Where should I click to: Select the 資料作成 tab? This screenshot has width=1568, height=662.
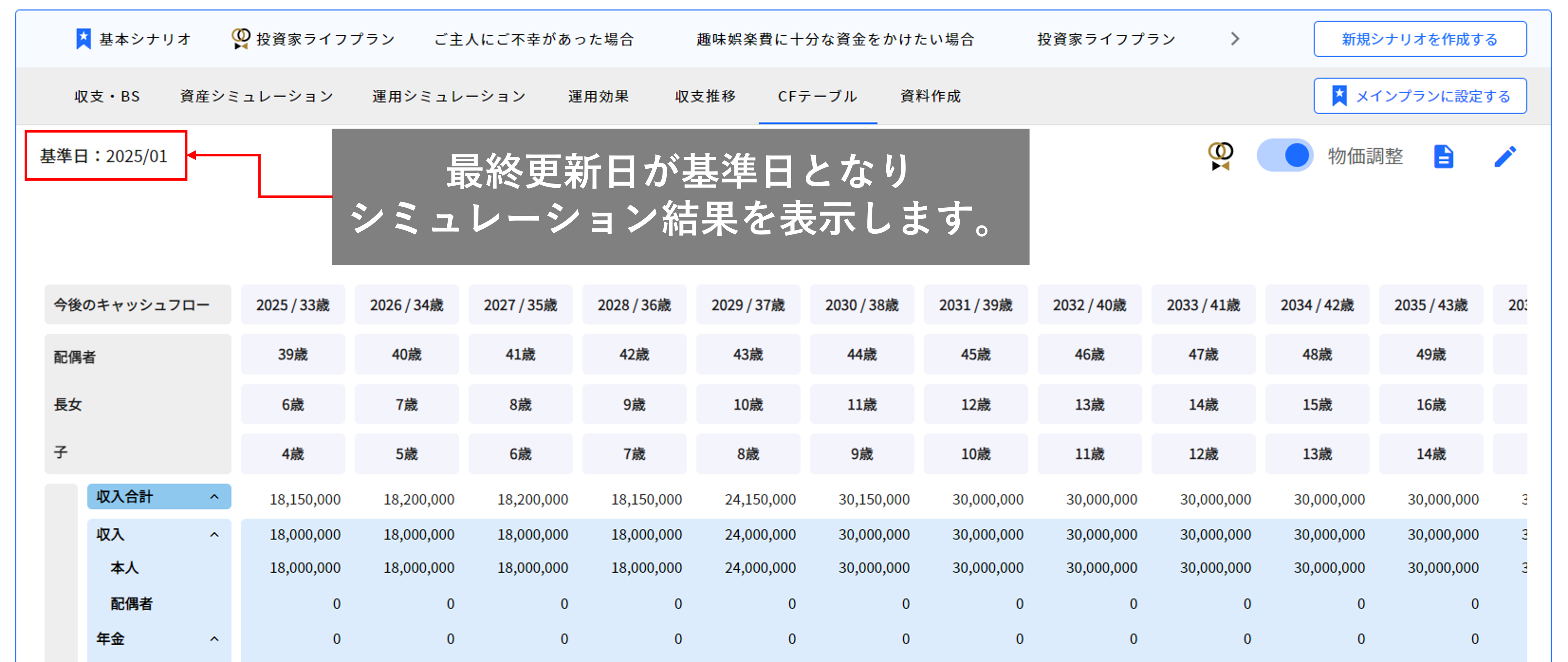pyautogui.click(x=931, y=96)
